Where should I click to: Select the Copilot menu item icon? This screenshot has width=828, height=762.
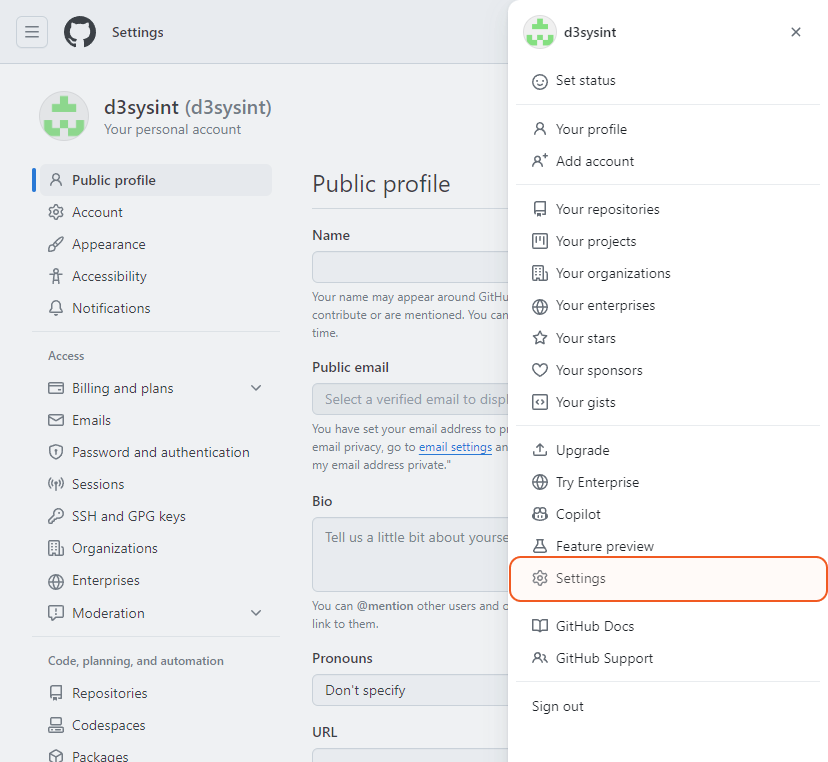[x=539, y=514]
